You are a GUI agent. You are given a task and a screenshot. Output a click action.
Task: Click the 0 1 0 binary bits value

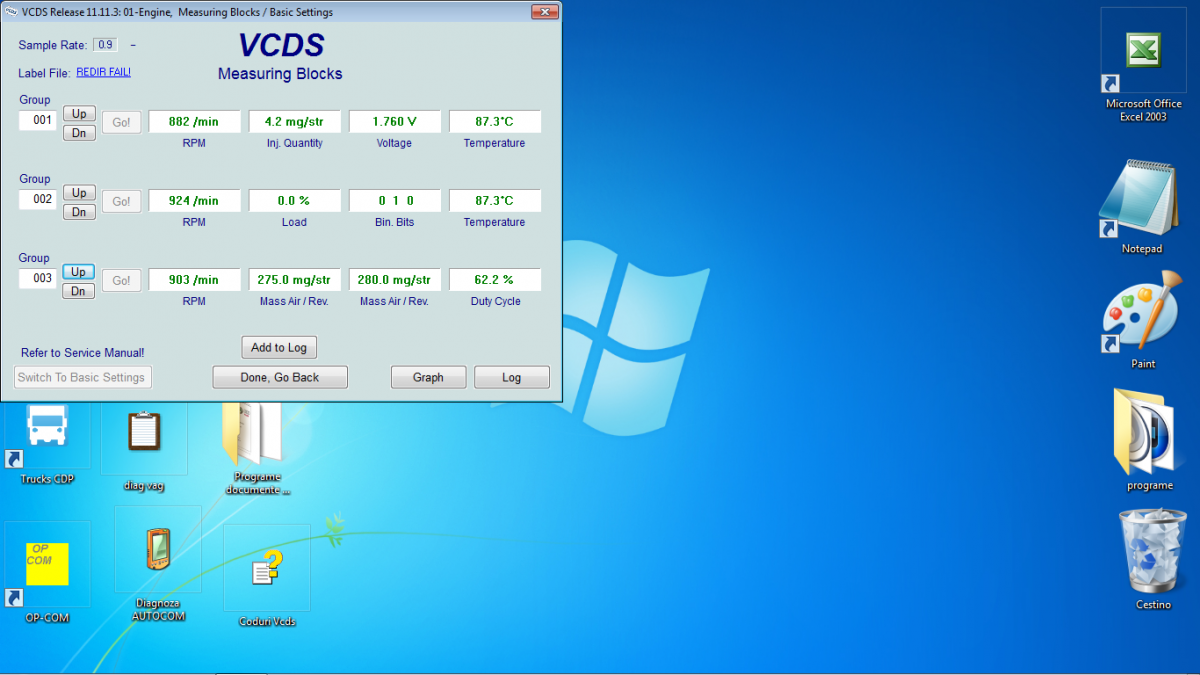pos(395,201)
